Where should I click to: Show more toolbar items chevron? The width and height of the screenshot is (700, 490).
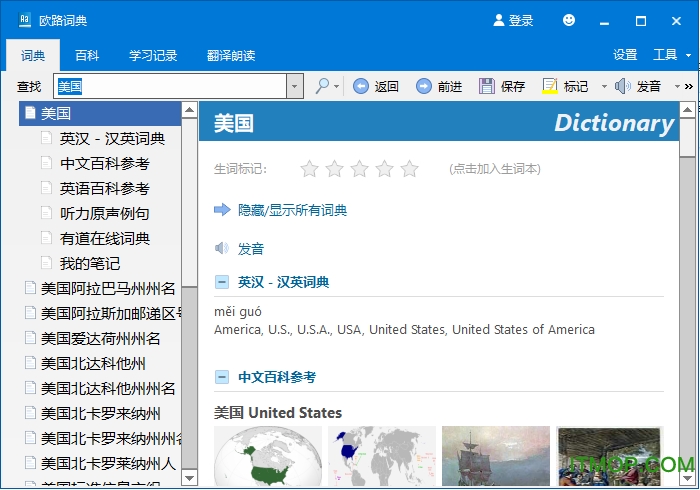[x=689, y=86]
